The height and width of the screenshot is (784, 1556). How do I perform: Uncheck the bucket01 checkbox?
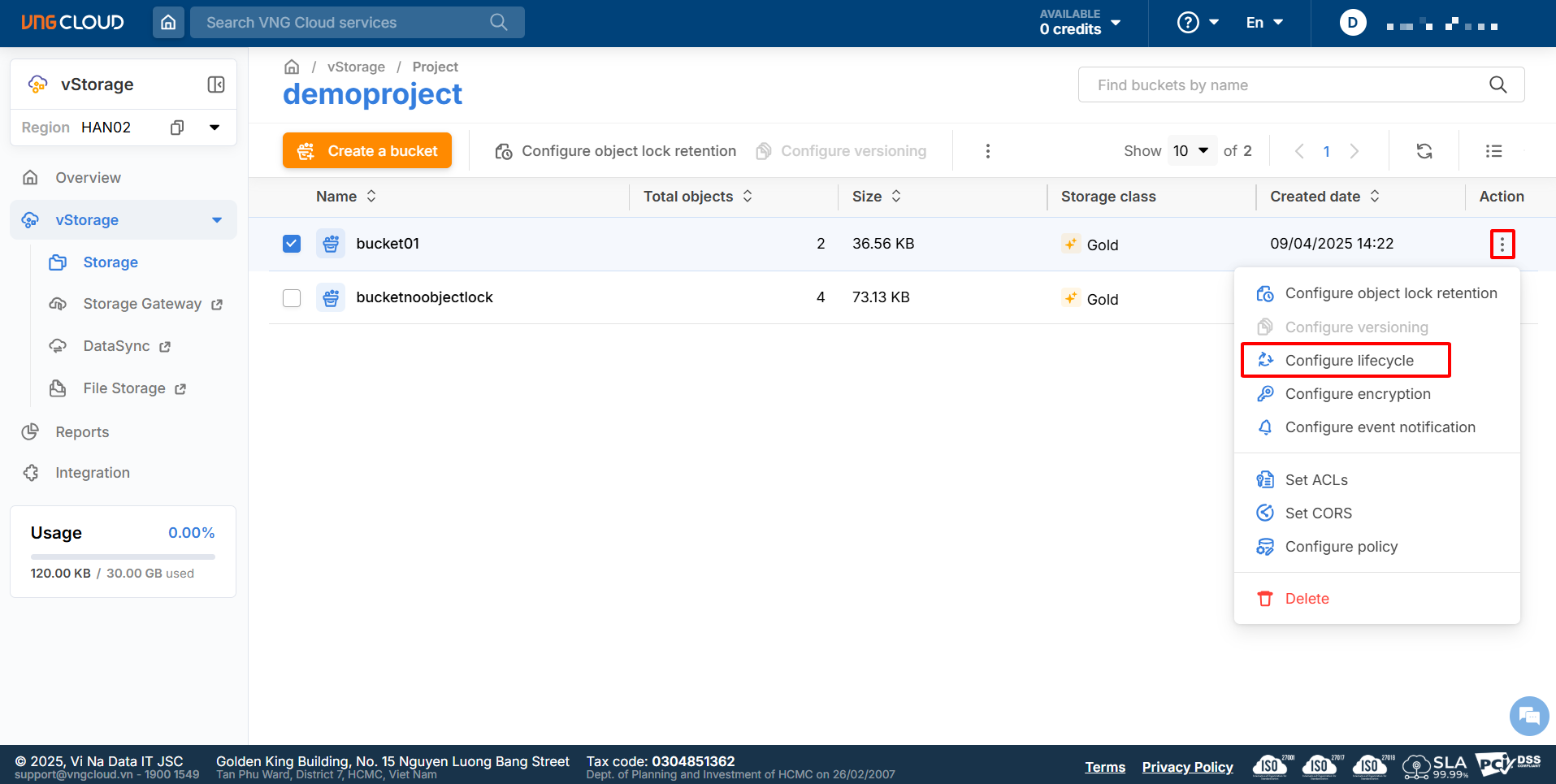292,244
